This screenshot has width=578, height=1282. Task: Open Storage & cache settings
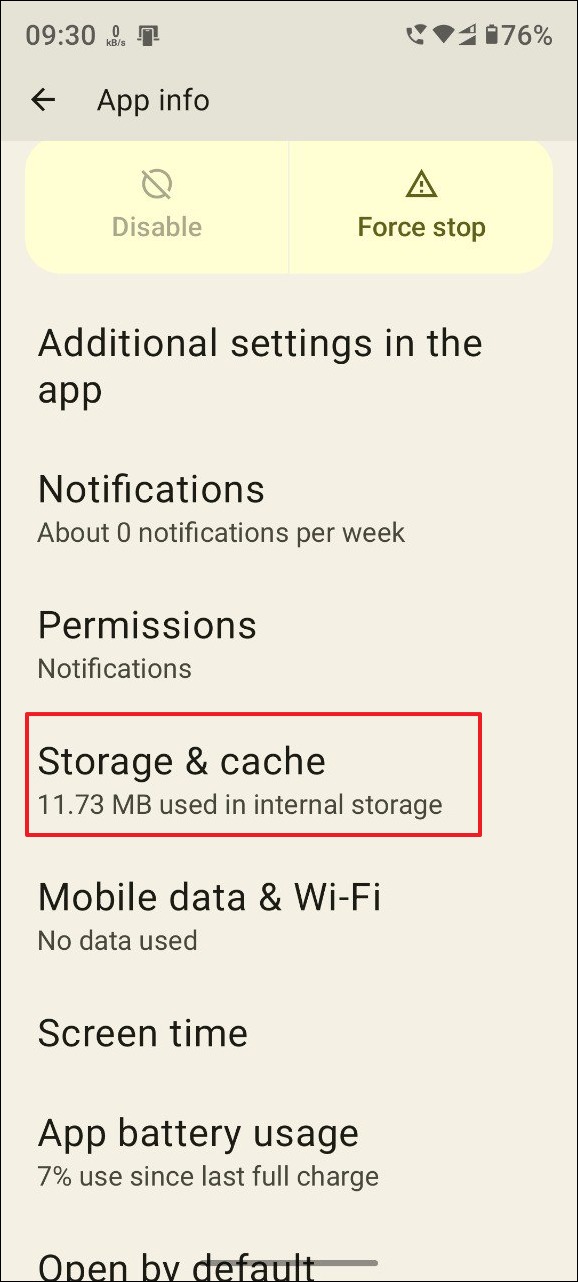tap(254, 776)
